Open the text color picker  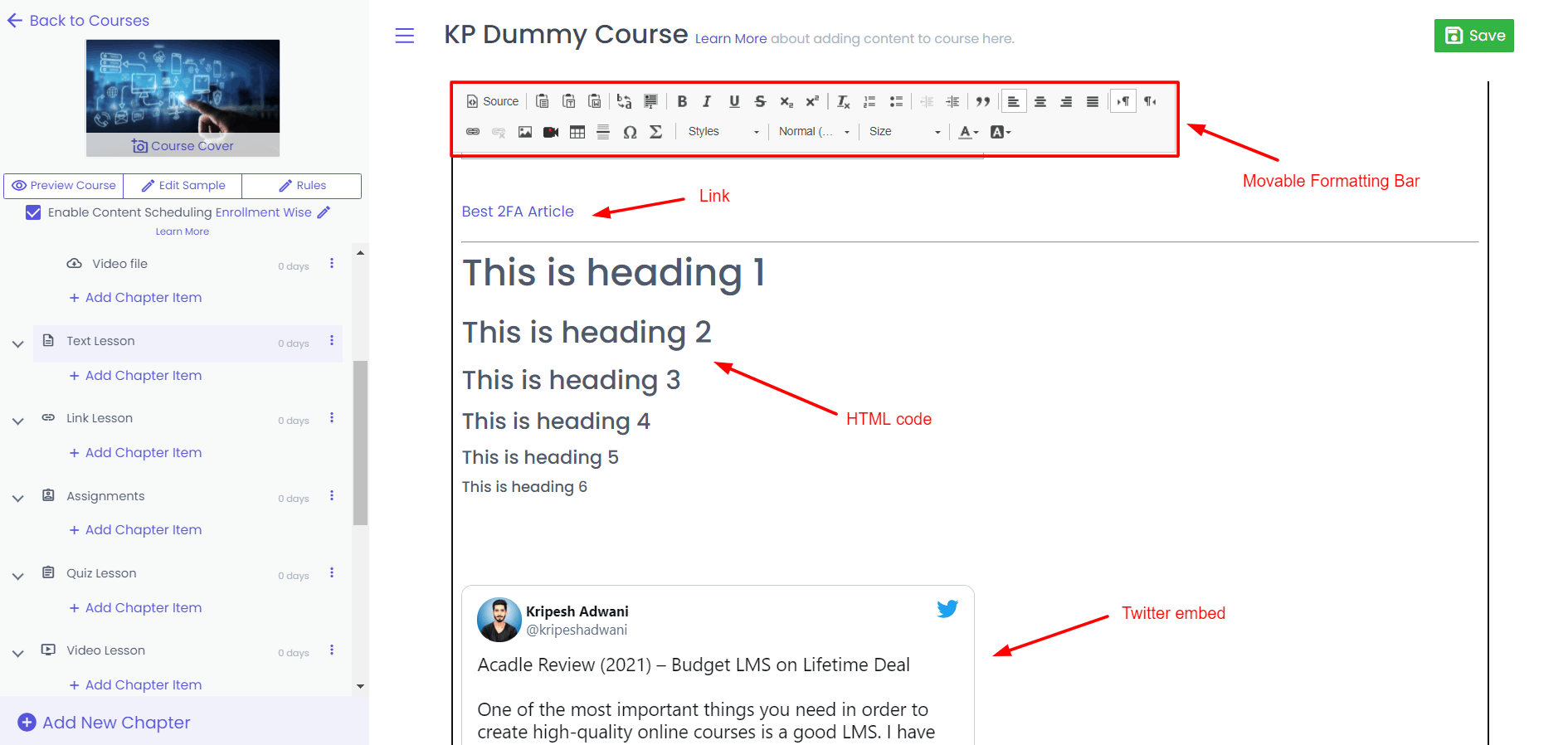[x=968, y=132]
